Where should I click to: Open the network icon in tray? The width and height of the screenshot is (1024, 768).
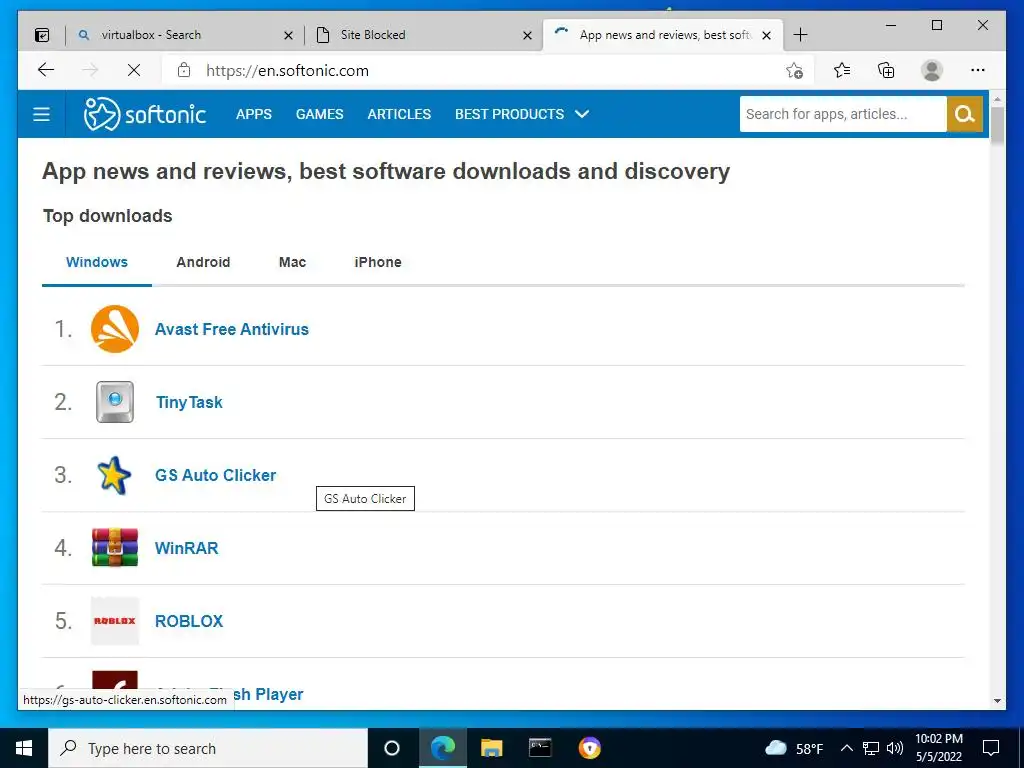871,748
